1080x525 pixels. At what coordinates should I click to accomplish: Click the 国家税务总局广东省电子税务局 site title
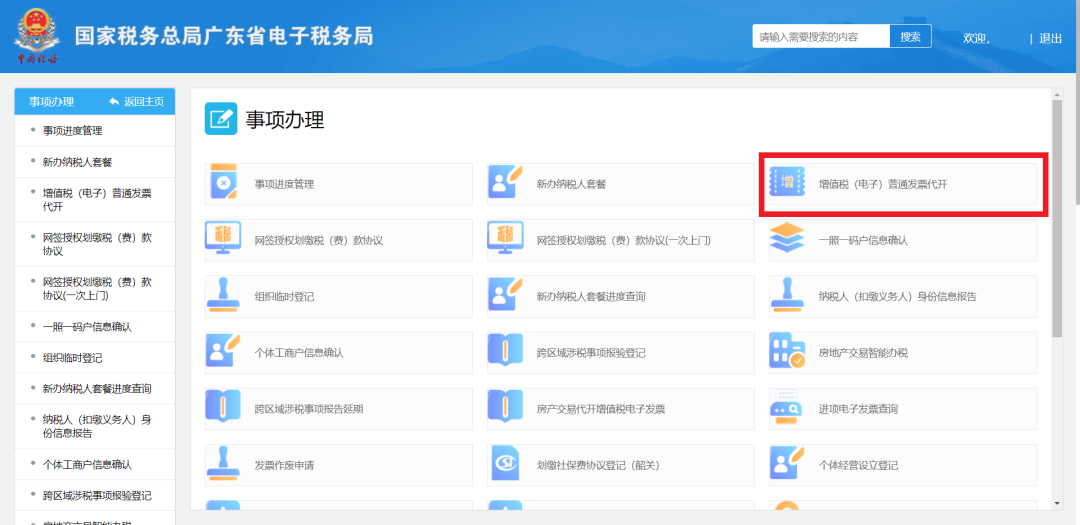click(x=224, y=36)
